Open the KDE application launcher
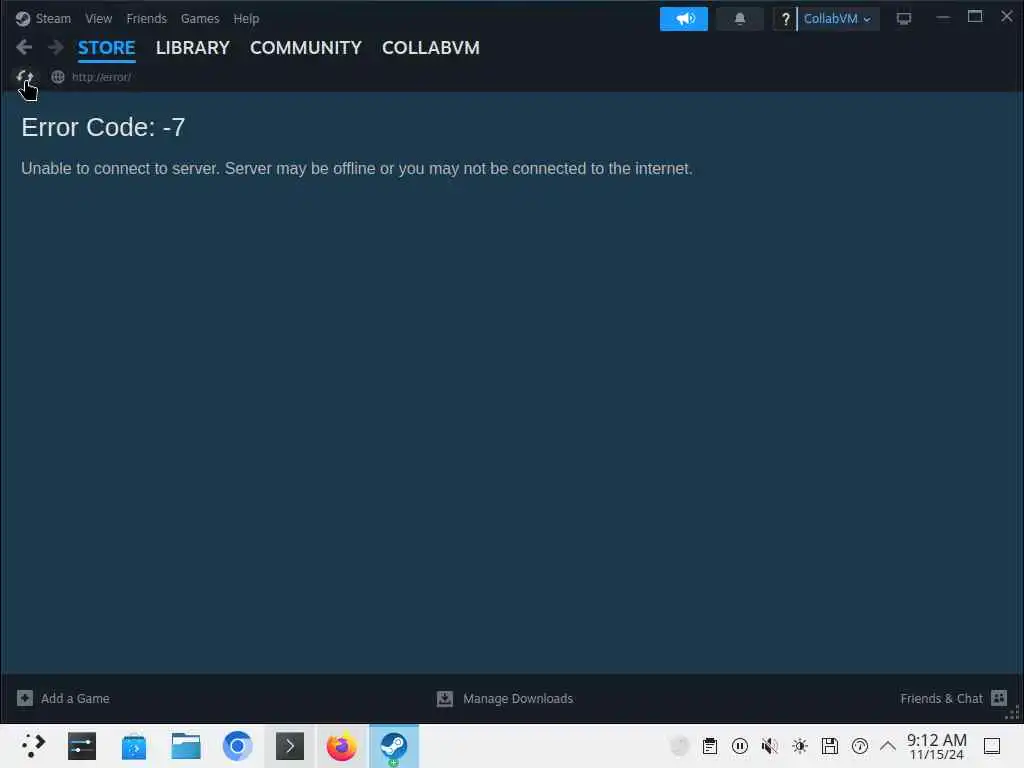Viewport: 1024px width, 768px height. coord(32,746)
